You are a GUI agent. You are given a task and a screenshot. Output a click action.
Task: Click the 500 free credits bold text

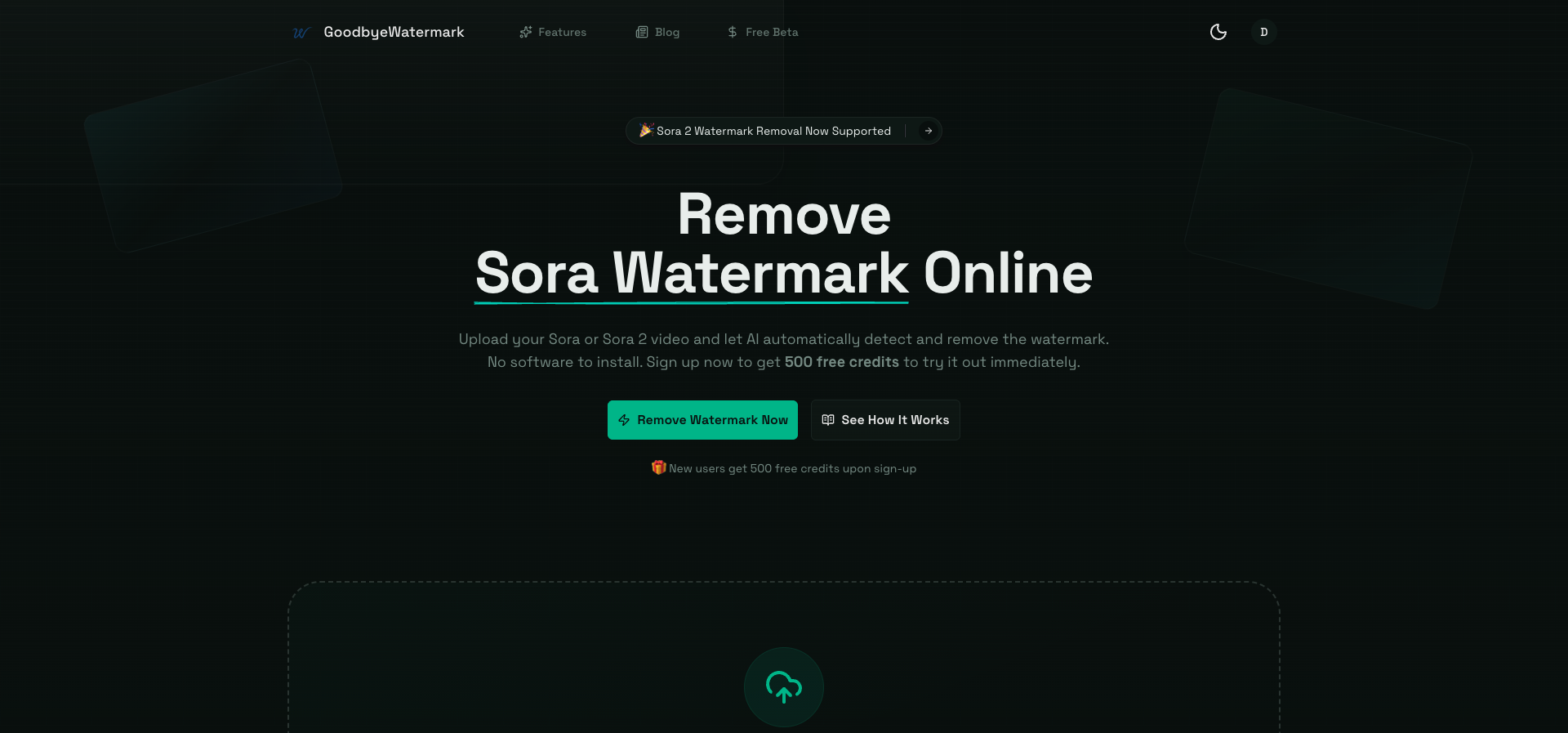pos(841,362)
